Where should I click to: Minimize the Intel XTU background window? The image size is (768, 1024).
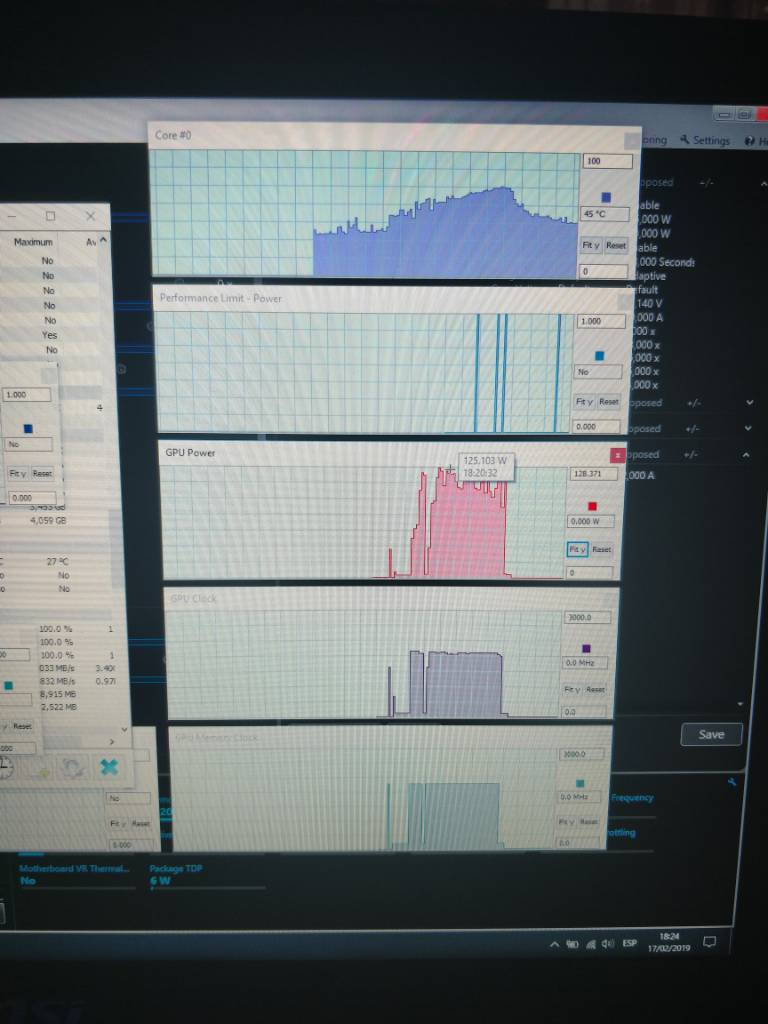(x=725, y=114)
